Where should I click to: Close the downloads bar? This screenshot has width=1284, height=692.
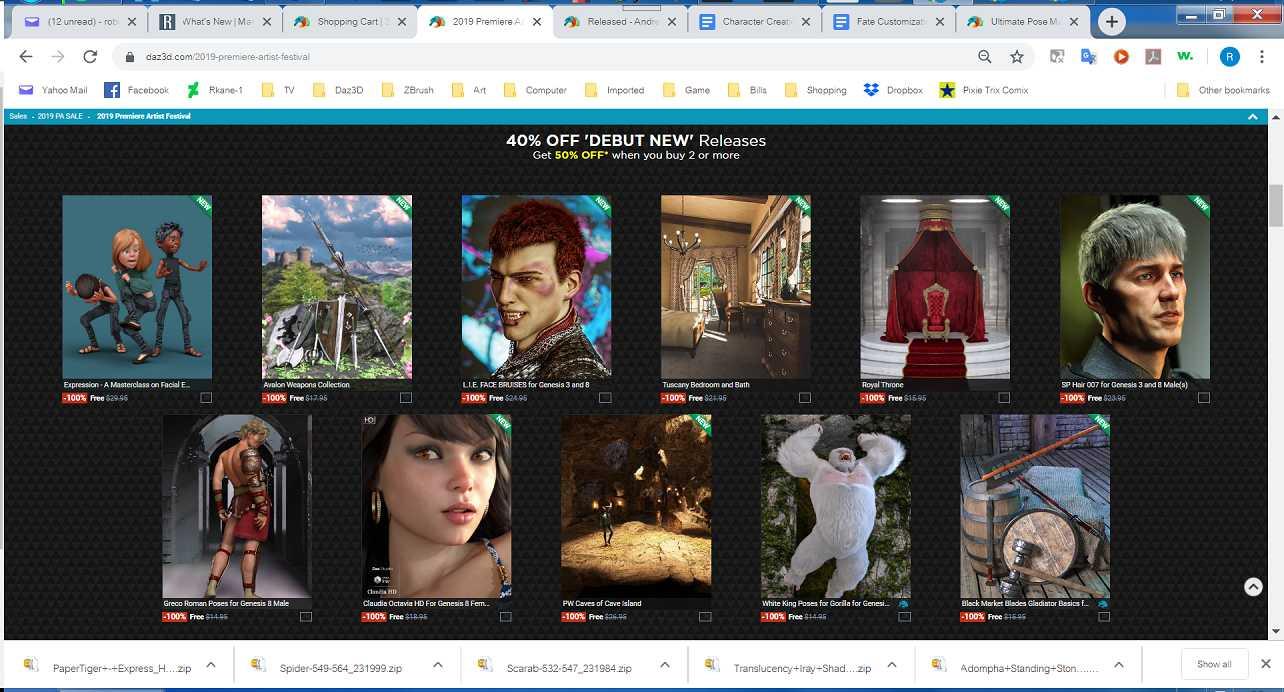(x=1265, y=664)
